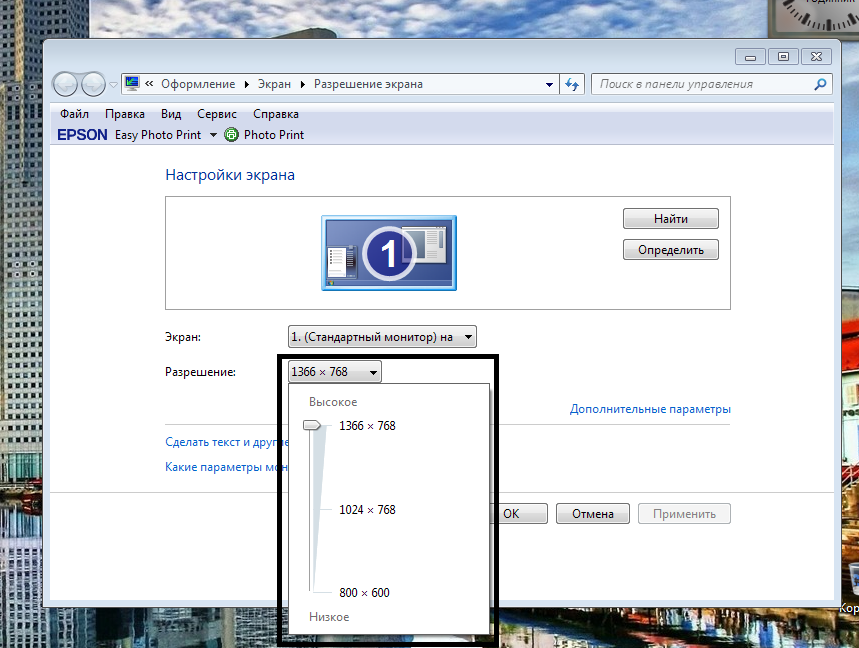859x648 pixels.
Task: Open the Экран monitor dropdown
Action: tap(382, 337)
